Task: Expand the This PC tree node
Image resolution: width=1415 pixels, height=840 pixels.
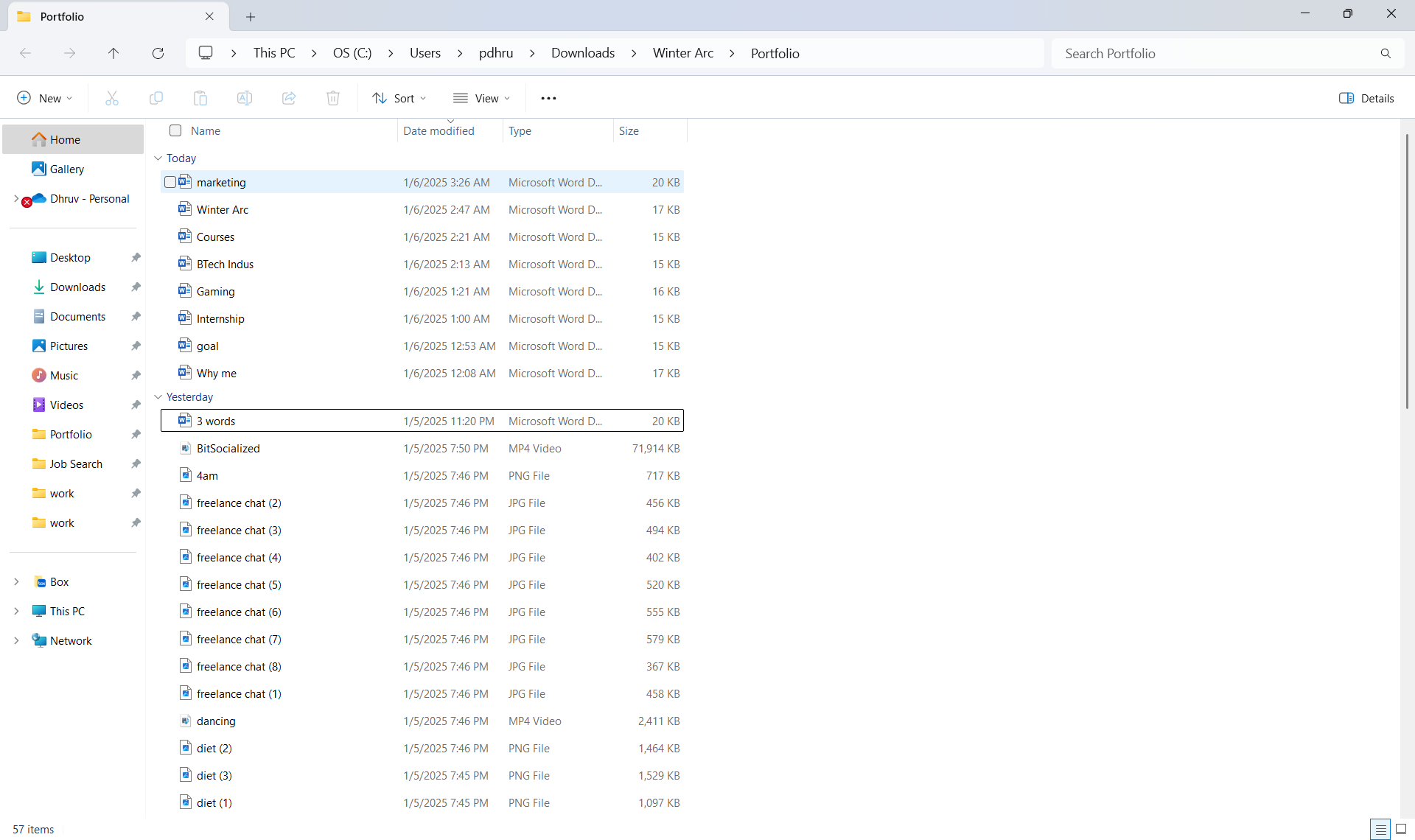Action: 16,611
